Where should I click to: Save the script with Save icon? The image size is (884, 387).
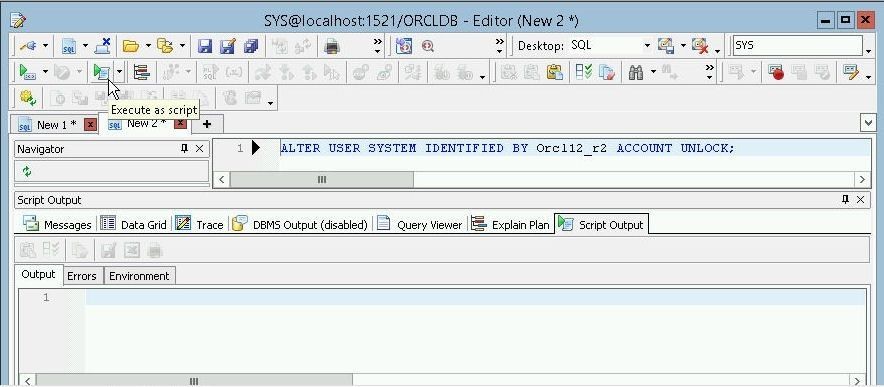pos(205,46)
